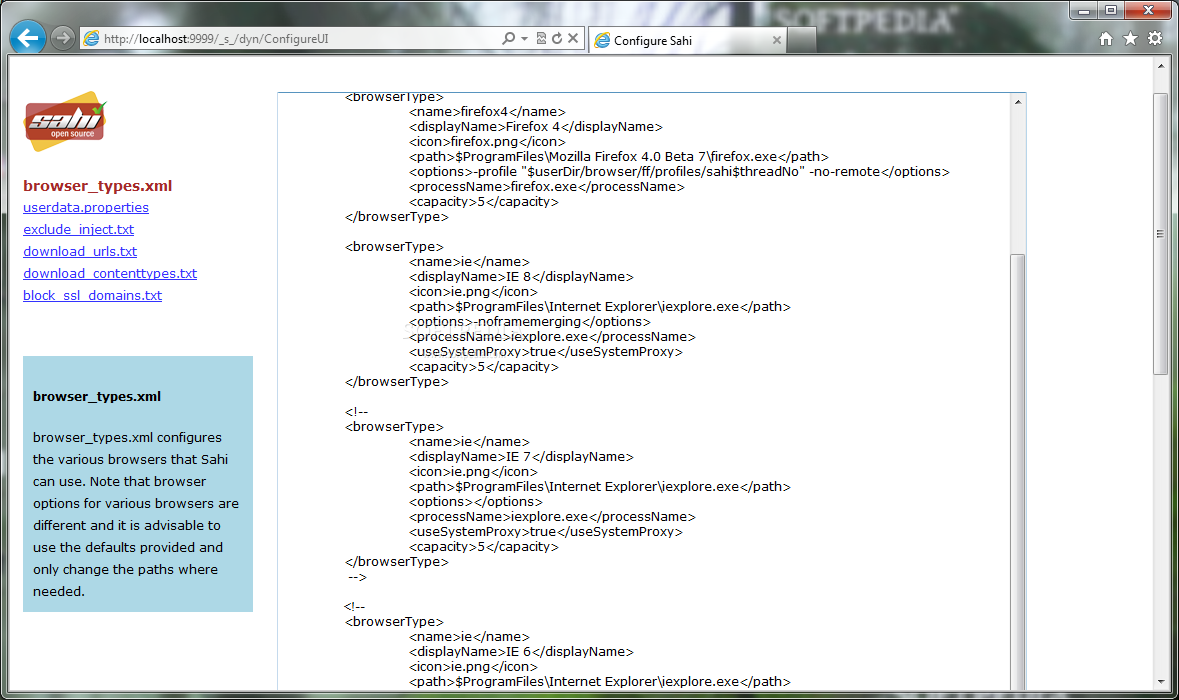Click the text area scroll up arrow

click(1018, 102)
